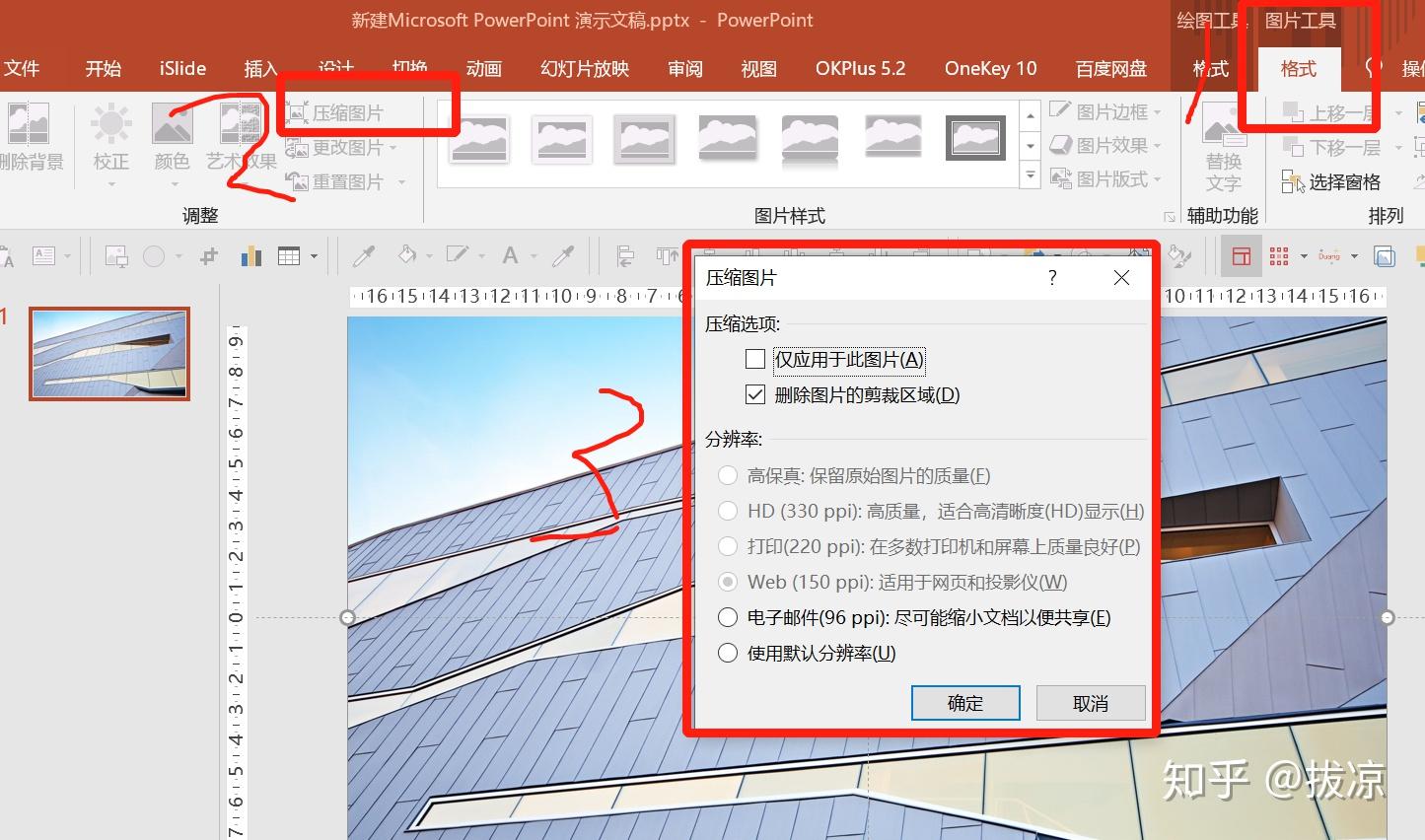1425x840 pixels.
Task: Switch to the 动画 tab
Action: (483, 68)
